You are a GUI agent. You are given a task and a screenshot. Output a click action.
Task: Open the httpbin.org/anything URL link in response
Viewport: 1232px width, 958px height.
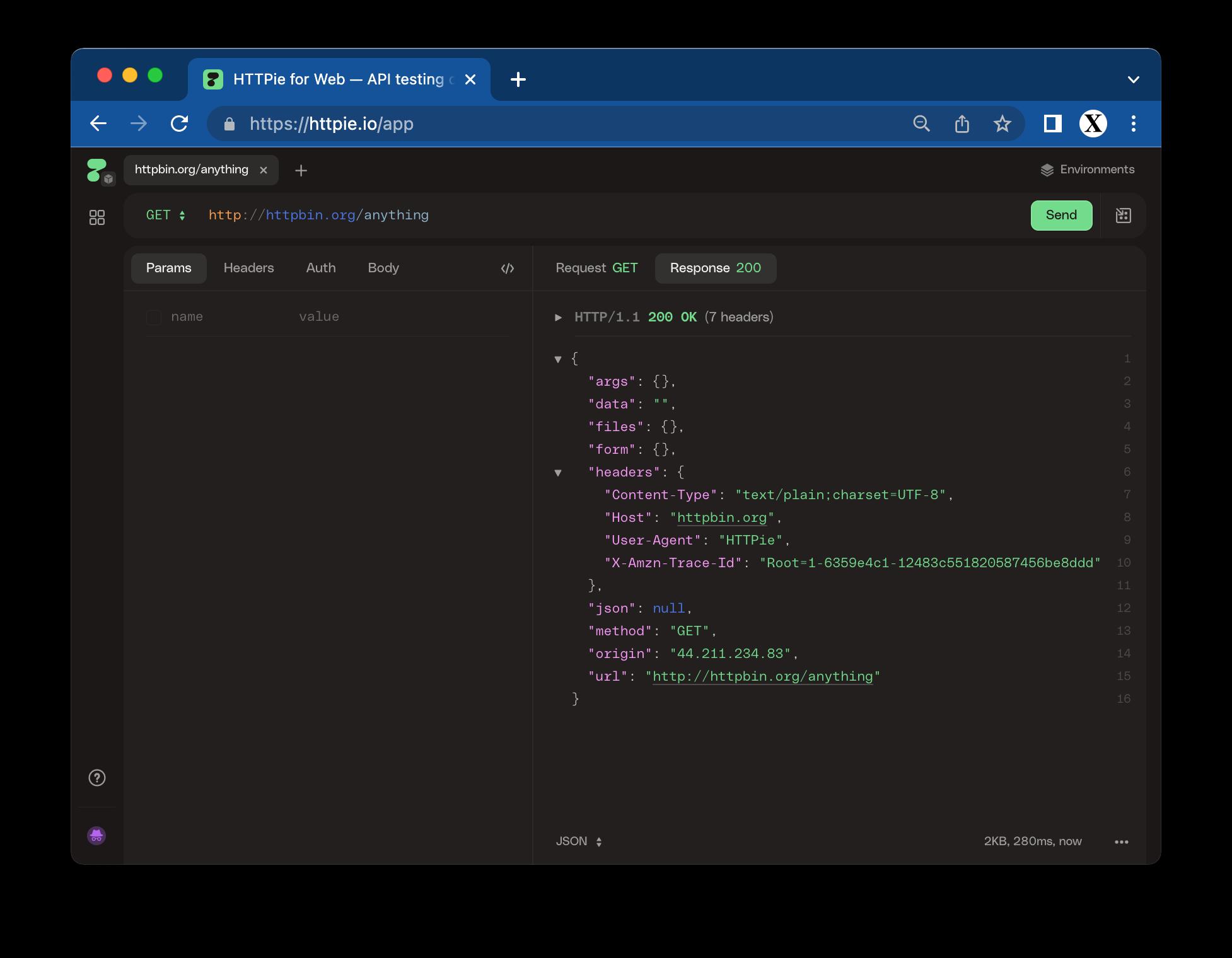click(762, 676)
